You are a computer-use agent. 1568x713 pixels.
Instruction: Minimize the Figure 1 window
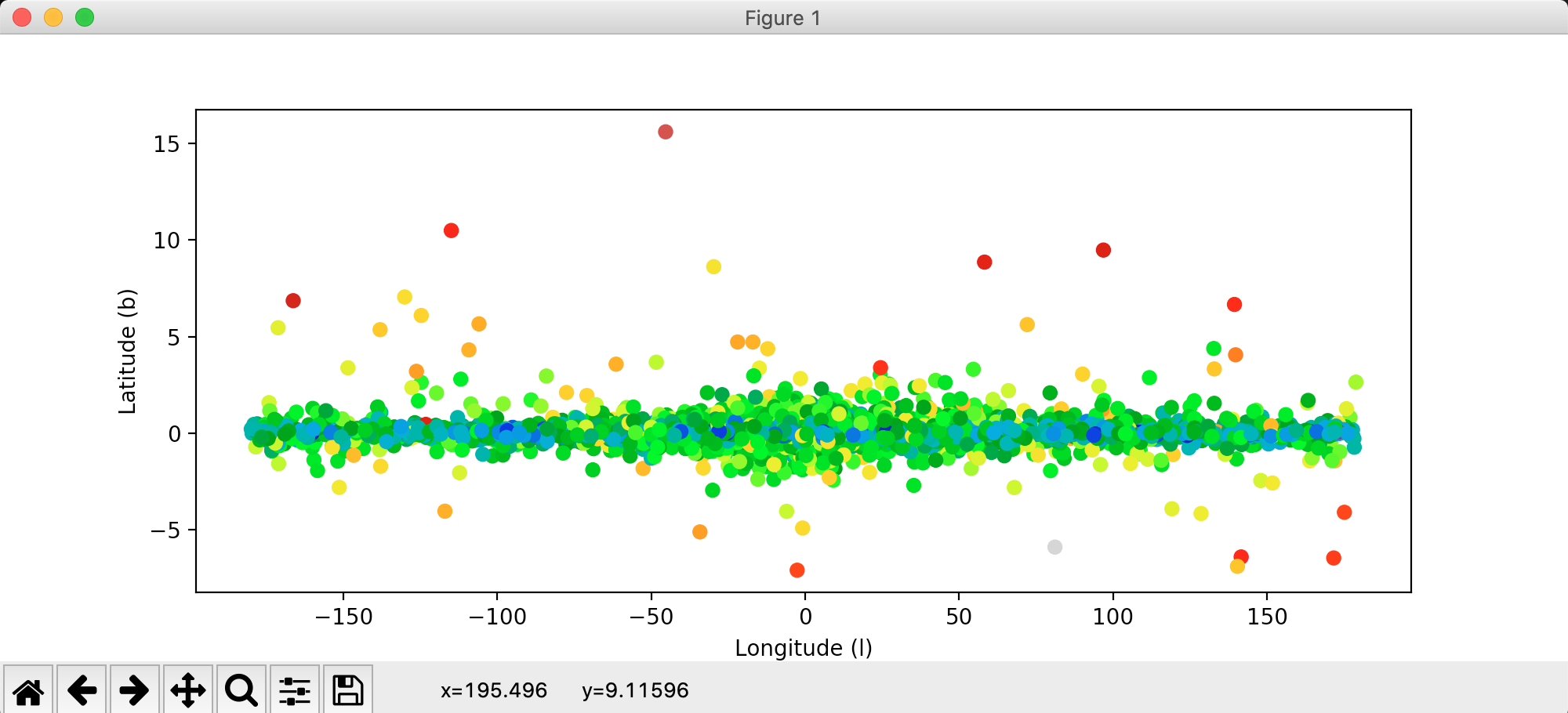click(x=53, y=17)
